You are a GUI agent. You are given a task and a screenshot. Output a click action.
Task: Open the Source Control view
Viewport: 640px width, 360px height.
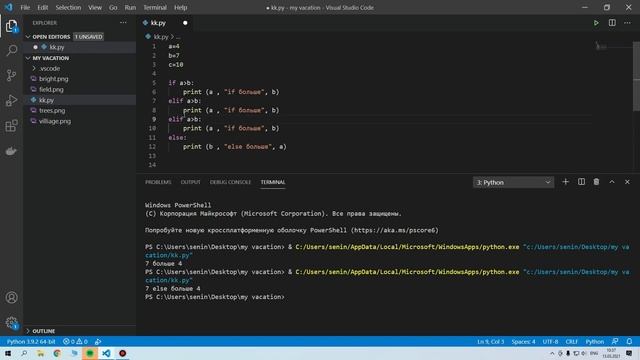(x=11, y=76)
